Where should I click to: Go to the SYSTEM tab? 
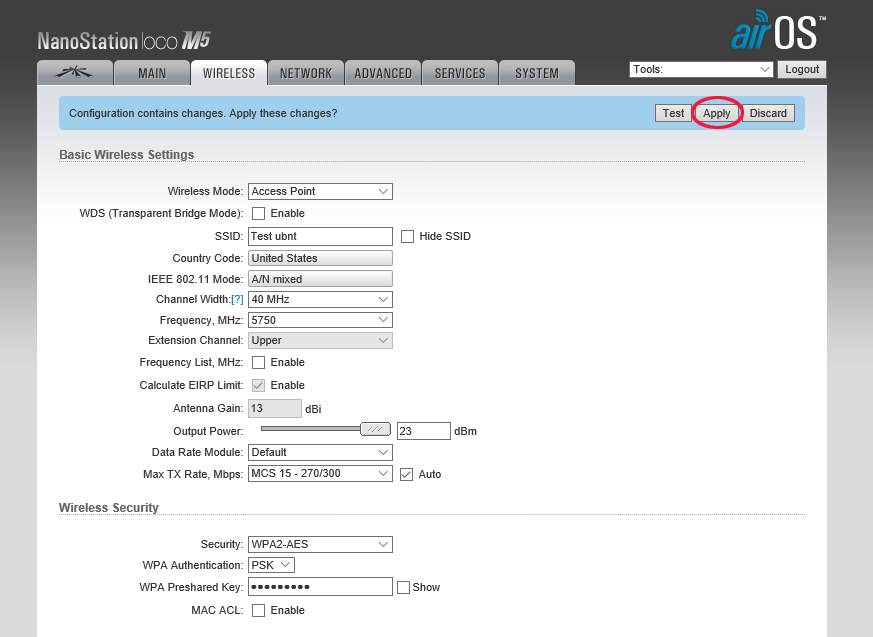click(x=537, y=73)
